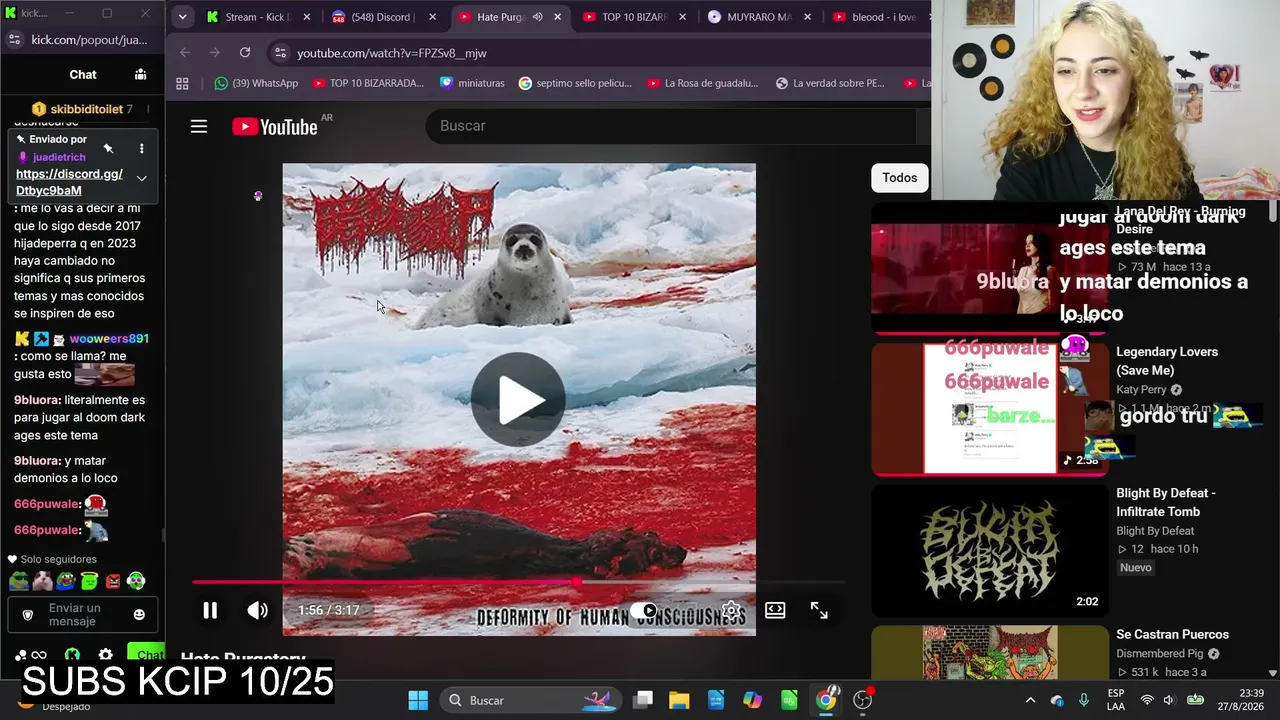
Task: Seek along the red video progress bar
Action: point(518,581)
